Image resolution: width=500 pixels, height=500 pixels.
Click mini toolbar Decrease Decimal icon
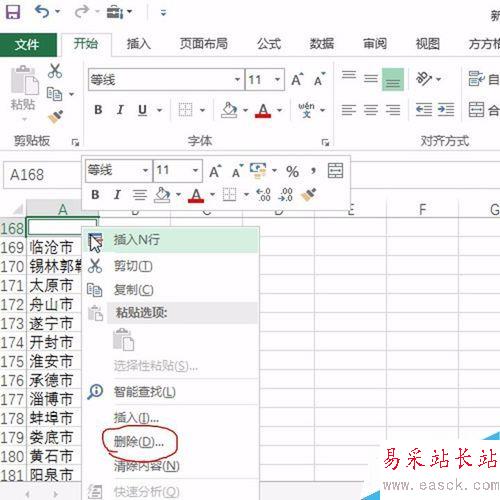286,195
